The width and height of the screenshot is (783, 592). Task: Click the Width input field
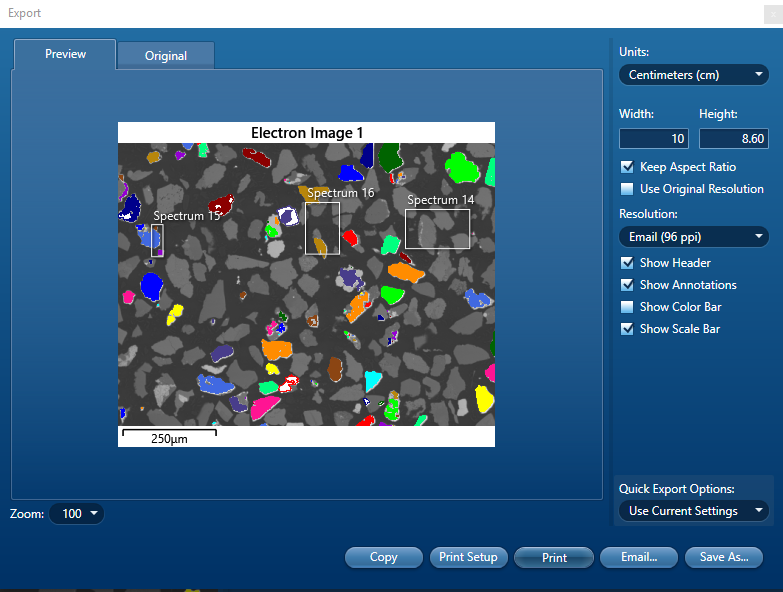(x=653, y=139)
